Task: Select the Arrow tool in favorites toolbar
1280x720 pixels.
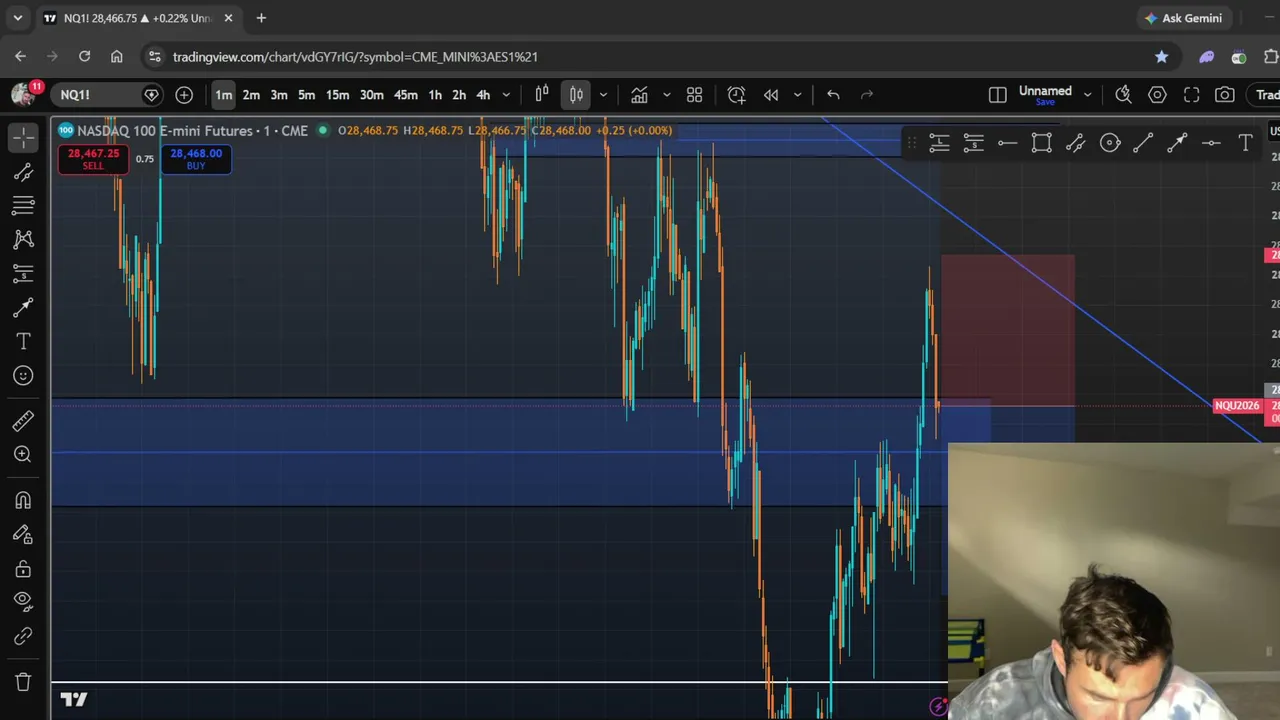Action: pos(1177,144)
